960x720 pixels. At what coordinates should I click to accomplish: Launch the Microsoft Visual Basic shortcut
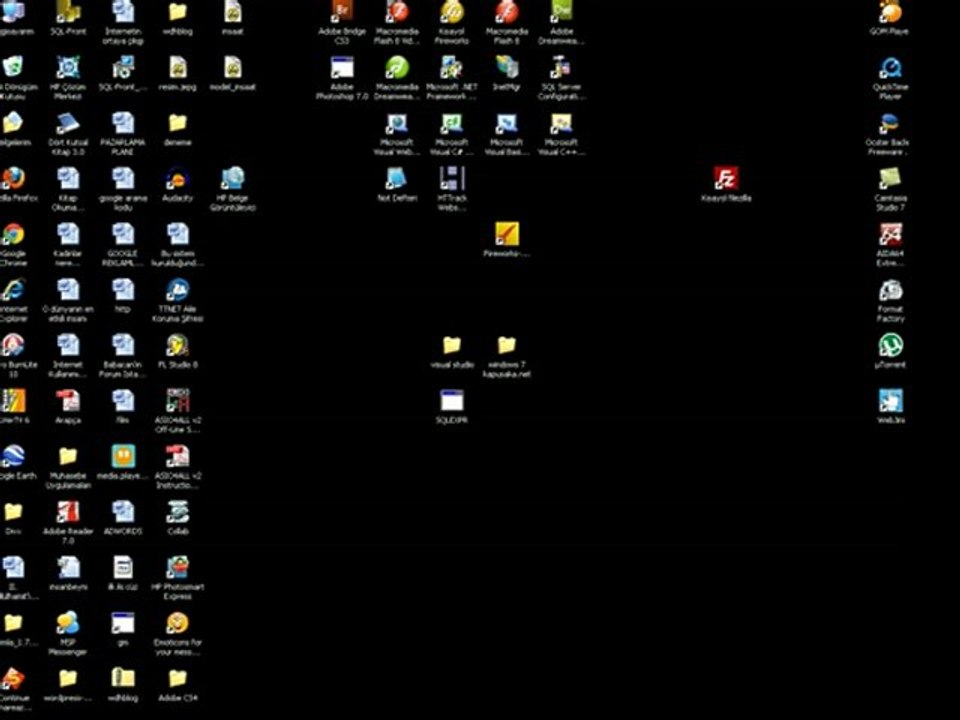(x=506, y=123)
